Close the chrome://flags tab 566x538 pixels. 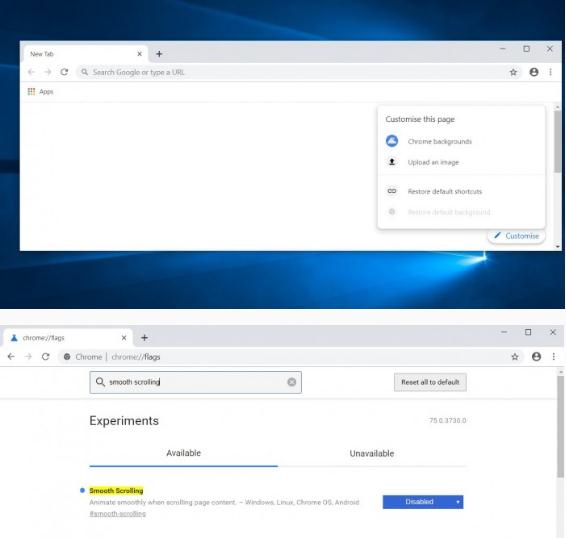click(x=124, y=338)
